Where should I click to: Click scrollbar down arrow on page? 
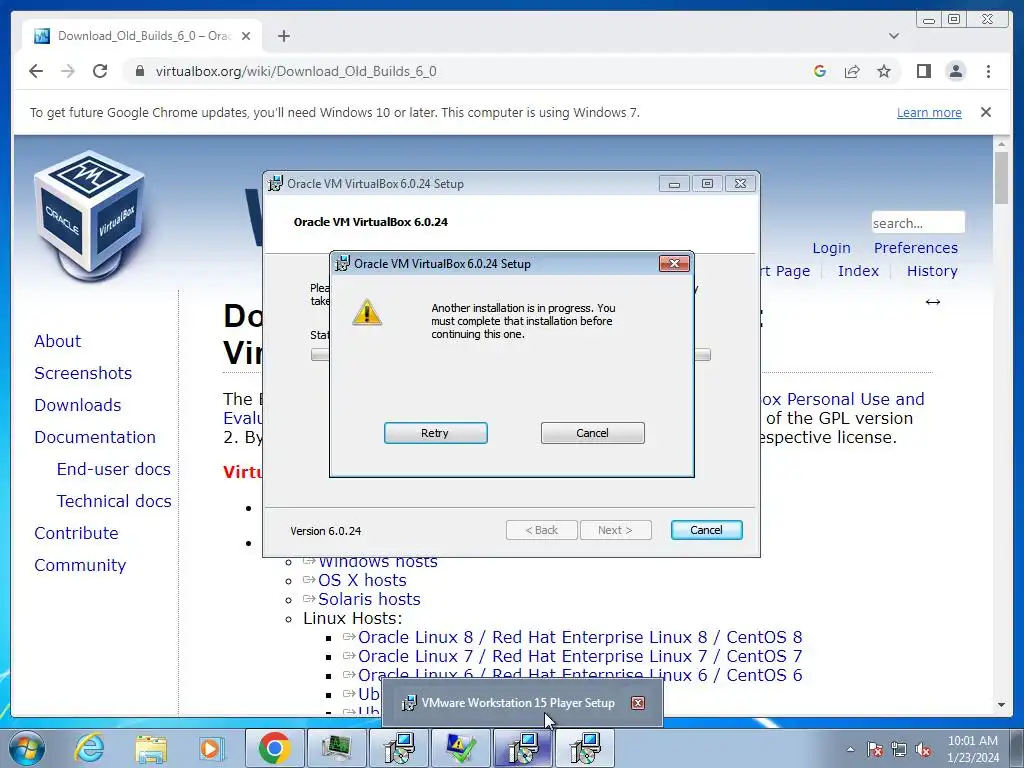[1001, 705]
